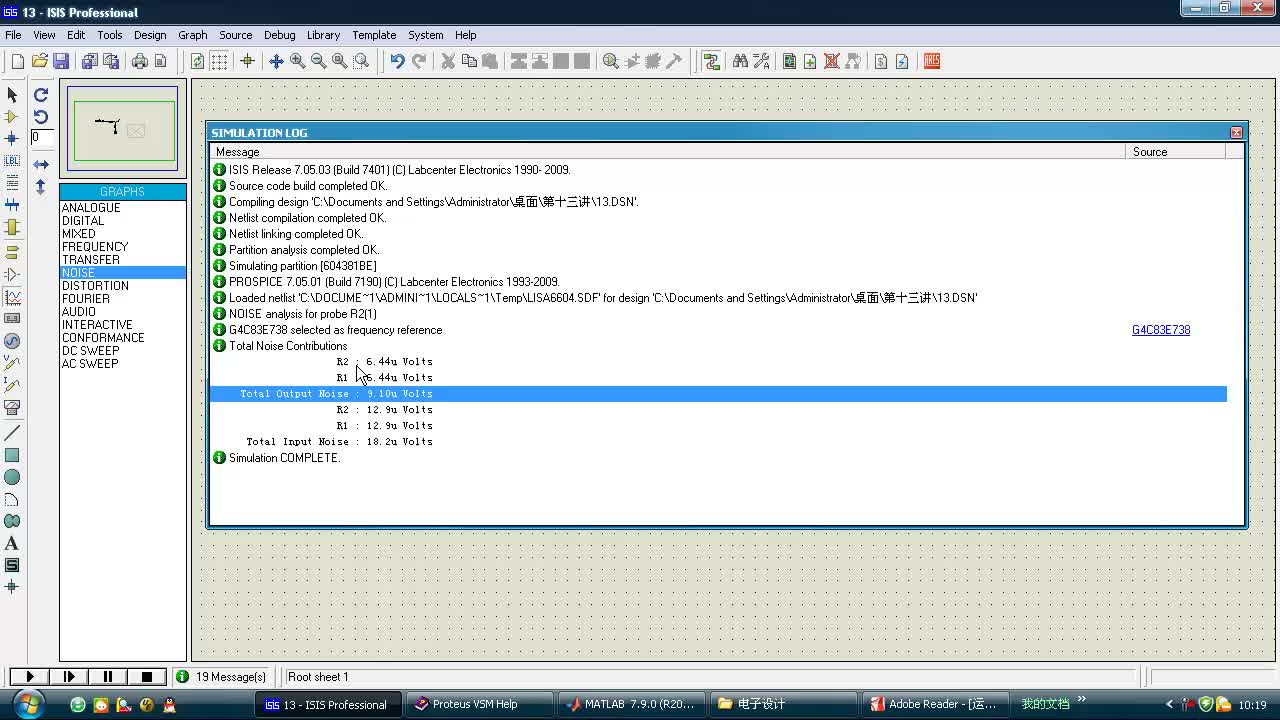Select 2D graphics line tool
Screen dimensions: 1280x720
[12, 433]
